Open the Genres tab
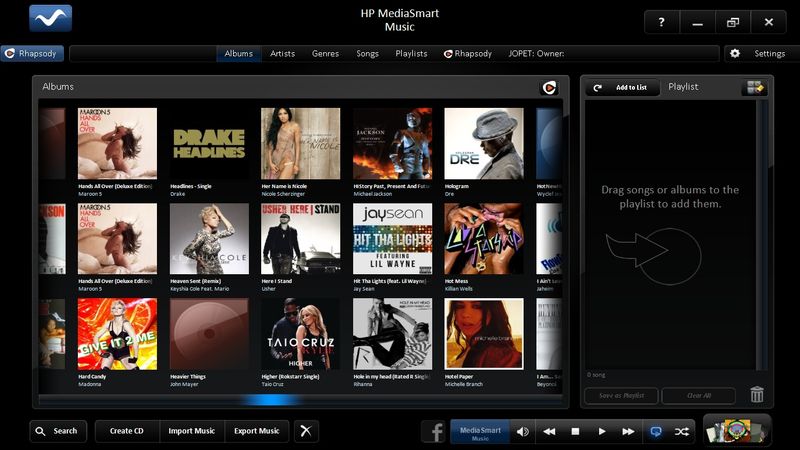The height and width of the screenshot is (450, 800). coord(325,54)
